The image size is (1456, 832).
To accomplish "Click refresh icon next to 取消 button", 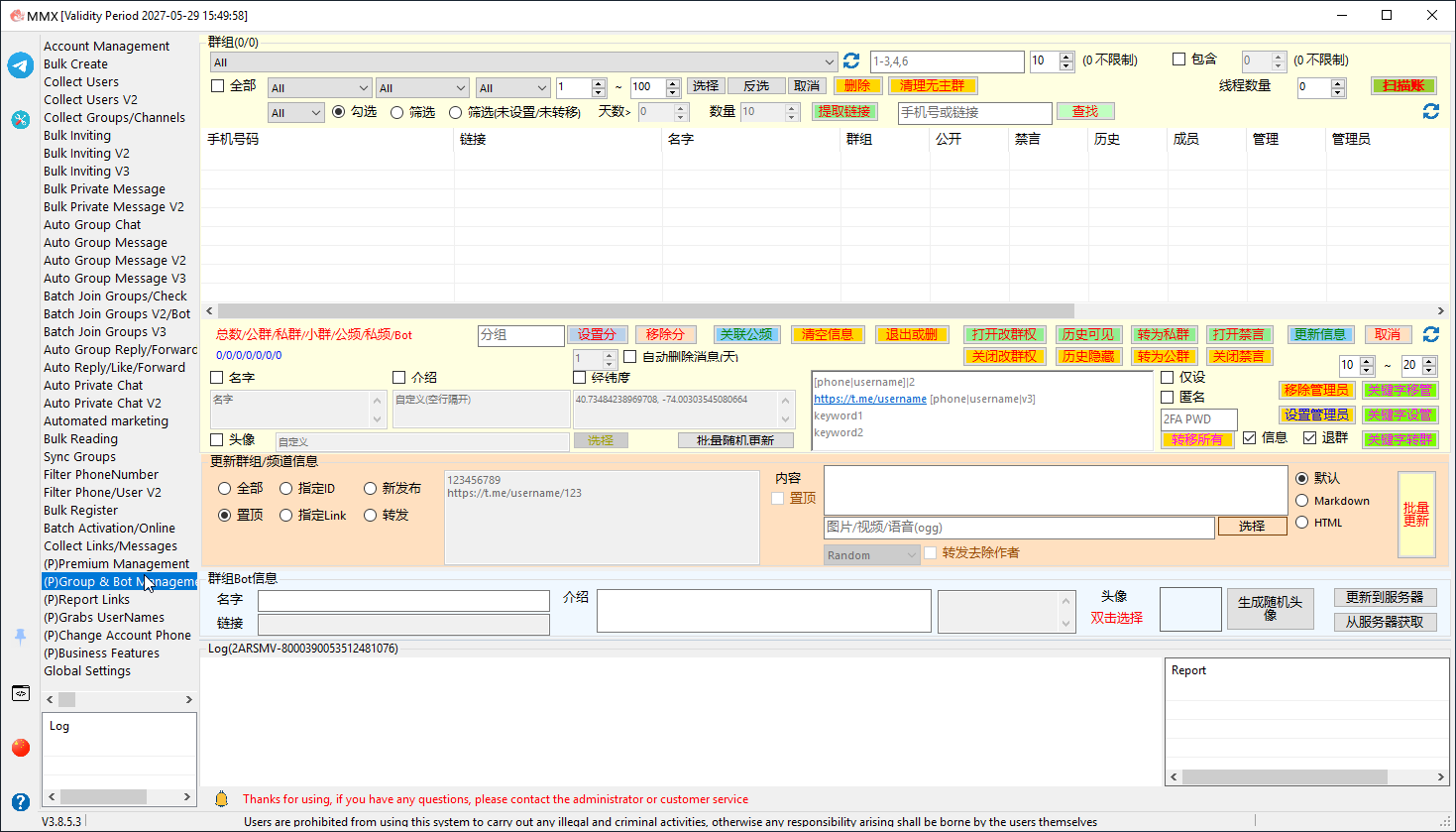I will (1431, 334).
